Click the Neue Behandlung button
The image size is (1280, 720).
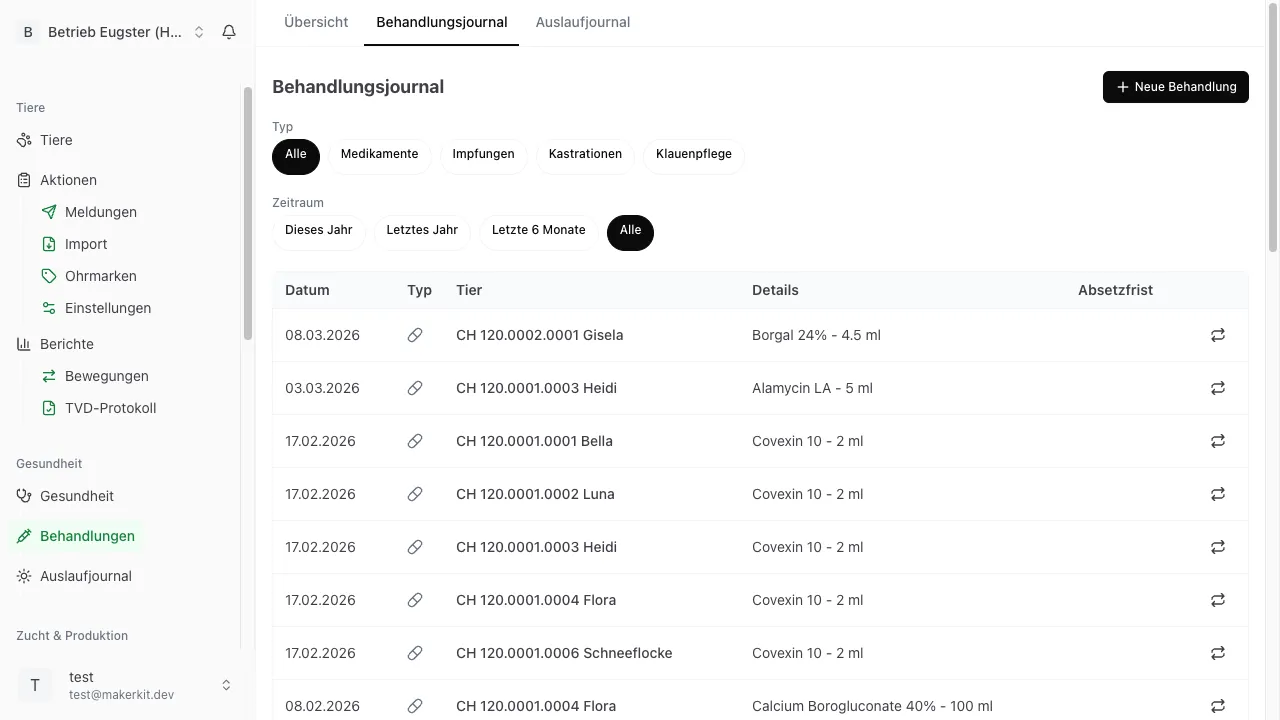[x=1175, y=87]
